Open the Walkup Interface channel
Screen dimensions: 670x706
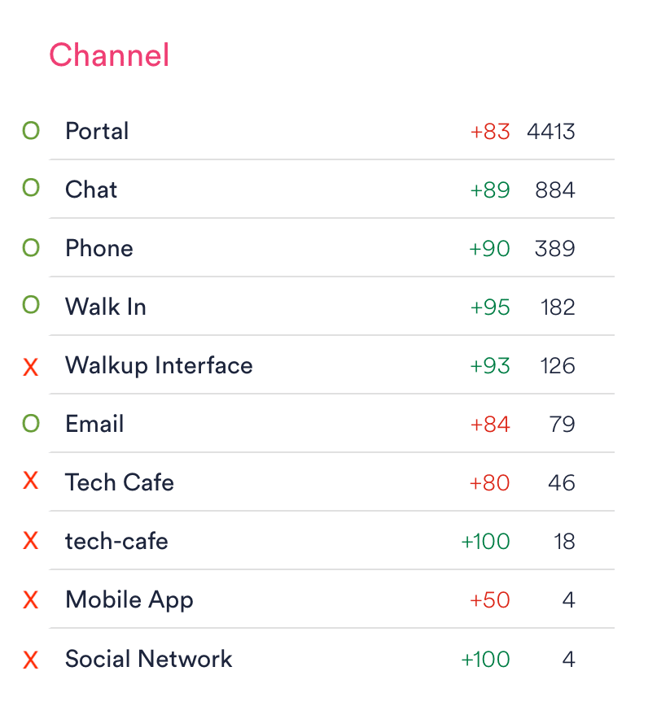pos(159,365)
